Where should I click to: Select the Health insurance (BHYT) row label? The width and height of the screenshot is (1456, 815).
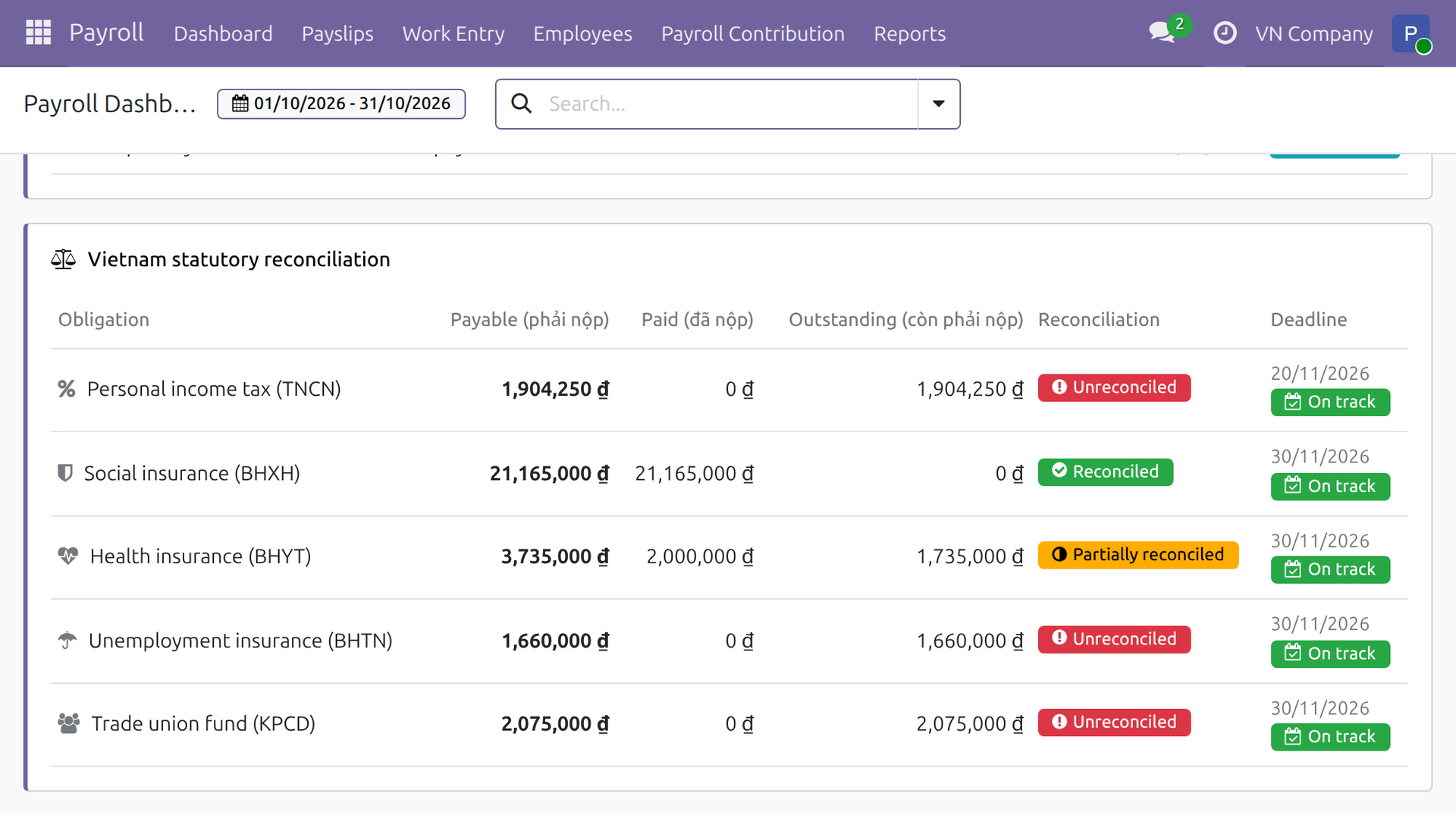click(x=200, y=556)
